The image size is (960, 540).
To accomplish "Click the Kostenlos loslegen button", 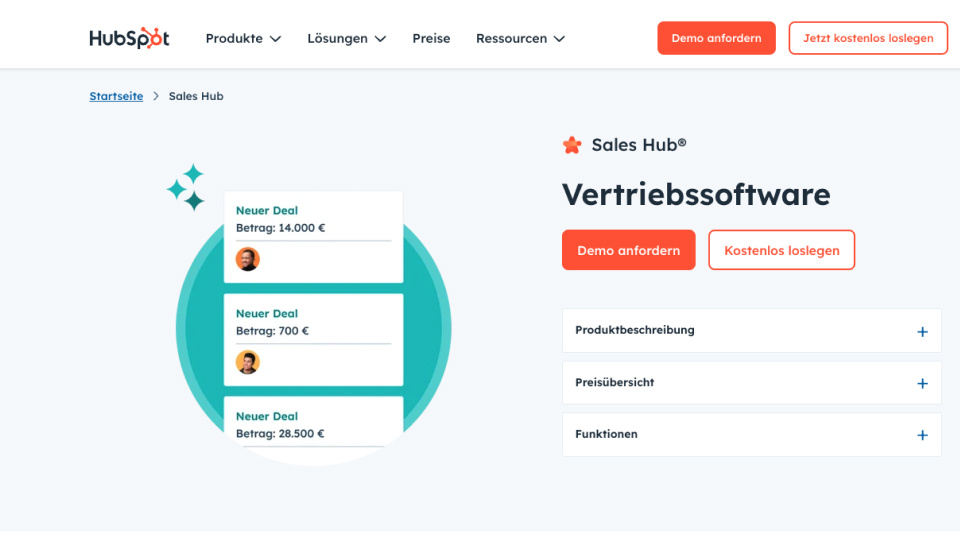I will [782, 250].
